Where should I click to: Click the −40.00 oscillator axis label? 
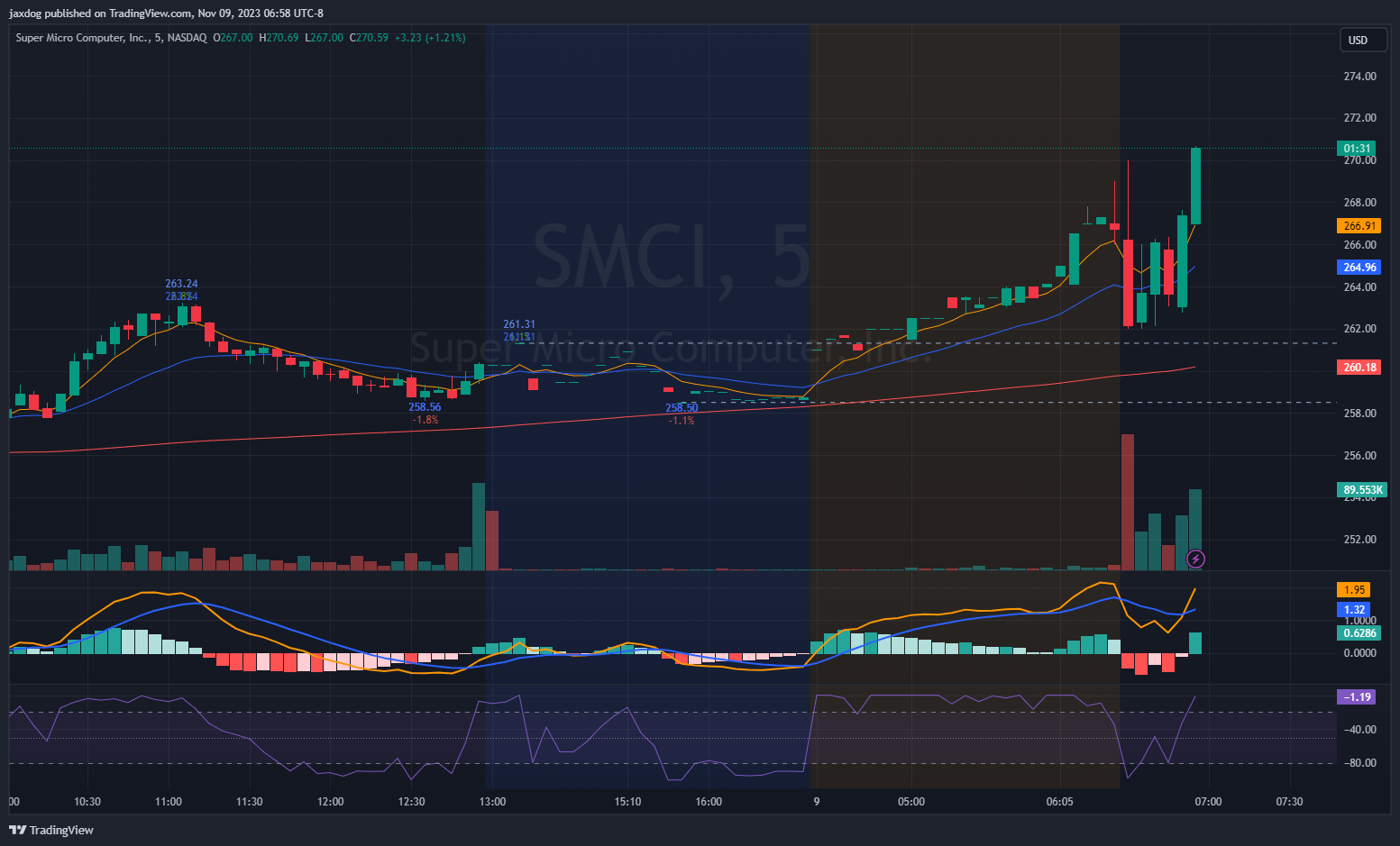tap(1359, 730)
